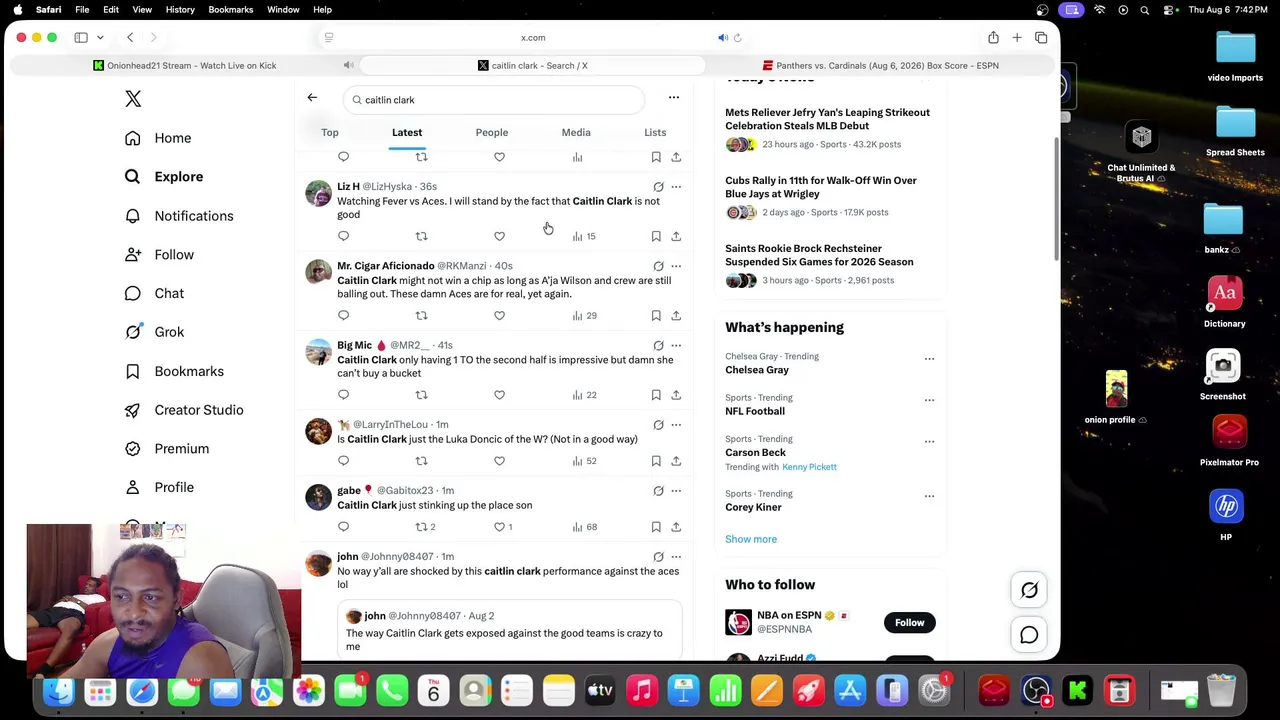
Task: Open Grok in X sidebar
Action: pyautogui.click(x=155, y=332)
